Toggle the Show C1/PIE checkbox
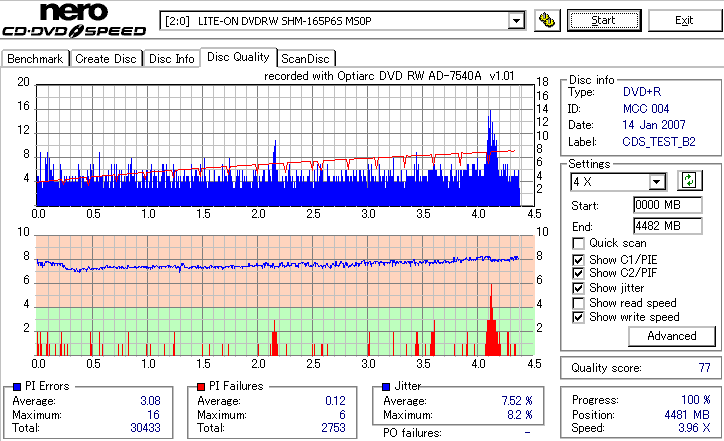 578,260
